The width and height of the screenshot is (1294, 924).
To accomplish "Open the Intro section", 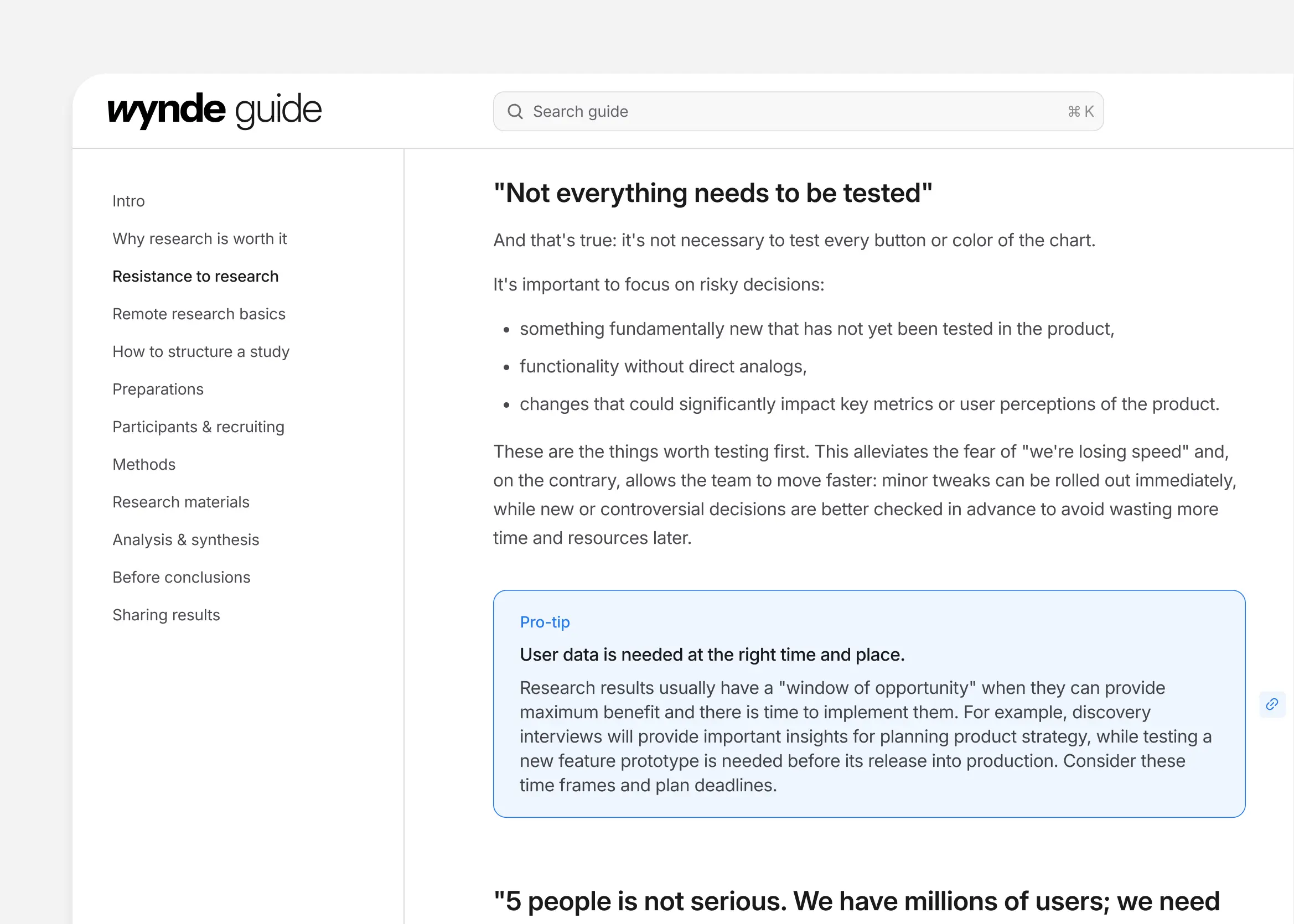I will point(128,201).
